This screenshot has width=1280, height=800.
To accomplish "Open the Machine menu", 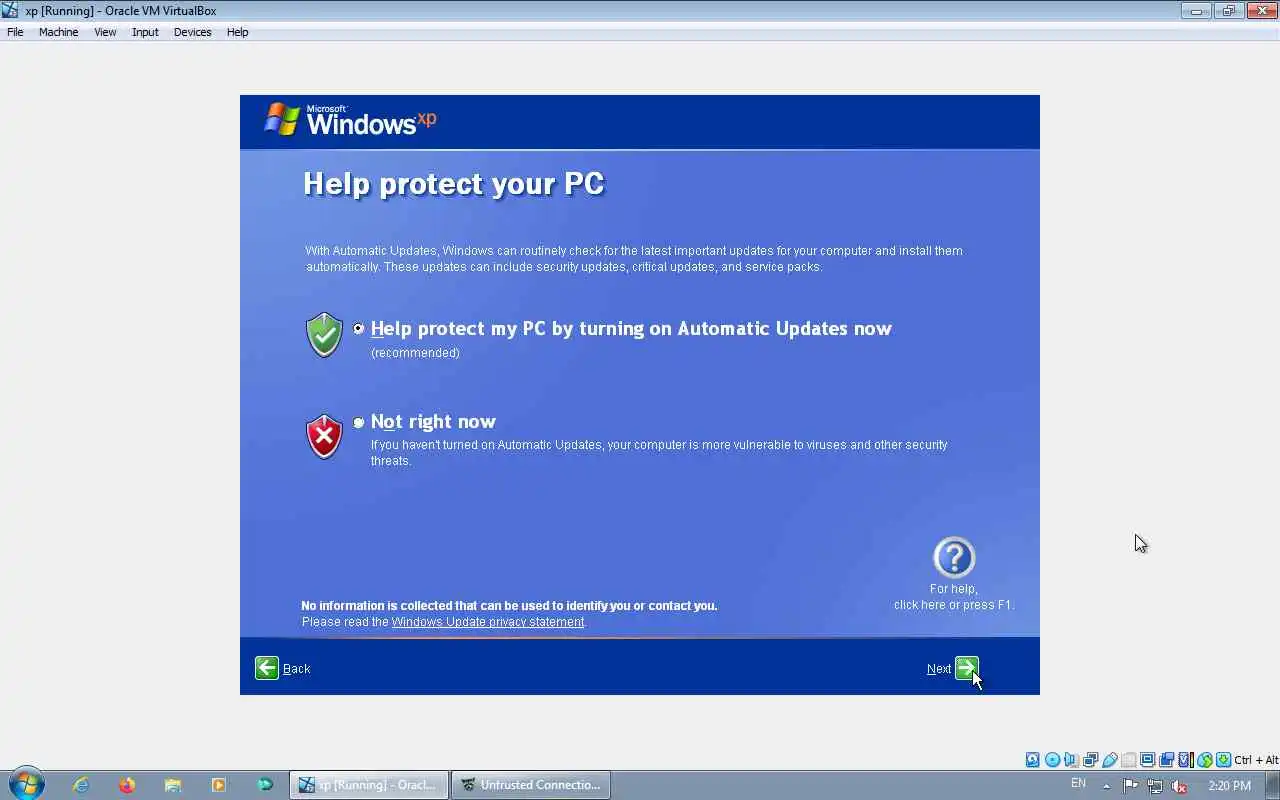I will 58,32.
